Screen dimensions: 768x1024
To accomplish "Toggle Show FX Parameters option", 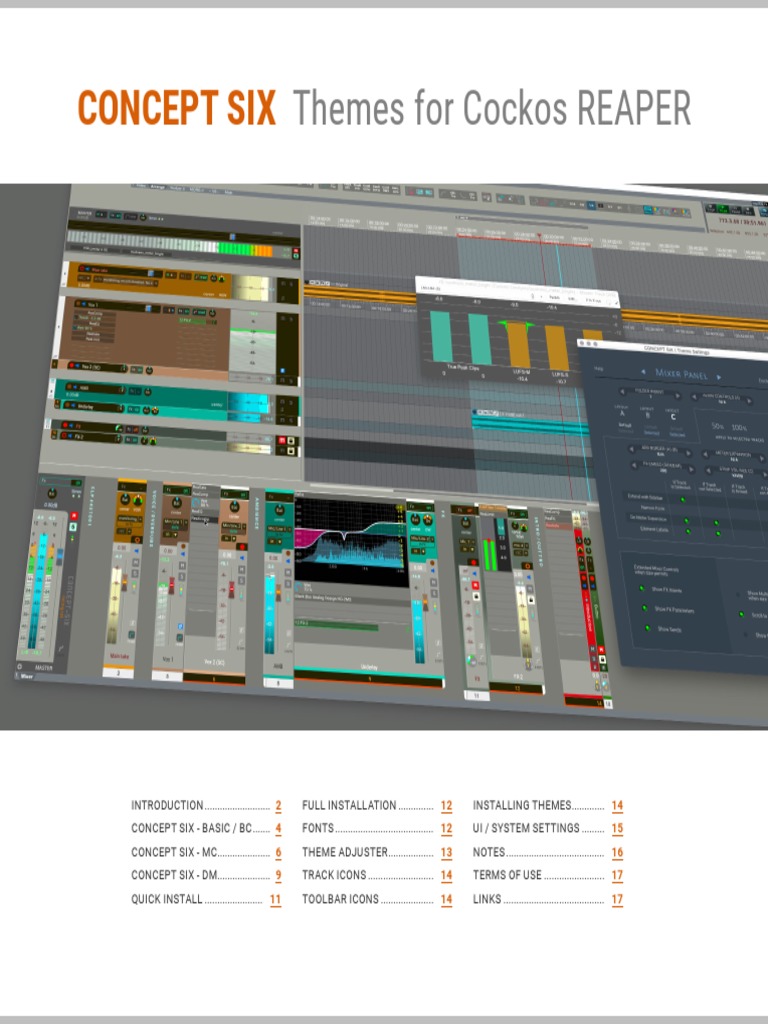I will (644, 608).
